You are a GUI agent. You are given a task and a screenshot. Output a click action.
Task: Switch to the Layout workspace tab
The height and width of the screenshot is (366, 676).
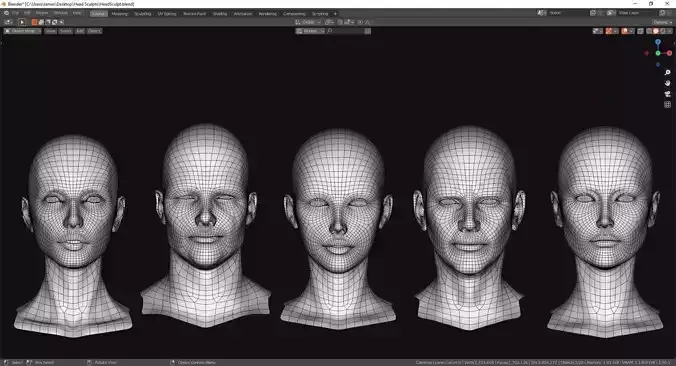(99, 13)
